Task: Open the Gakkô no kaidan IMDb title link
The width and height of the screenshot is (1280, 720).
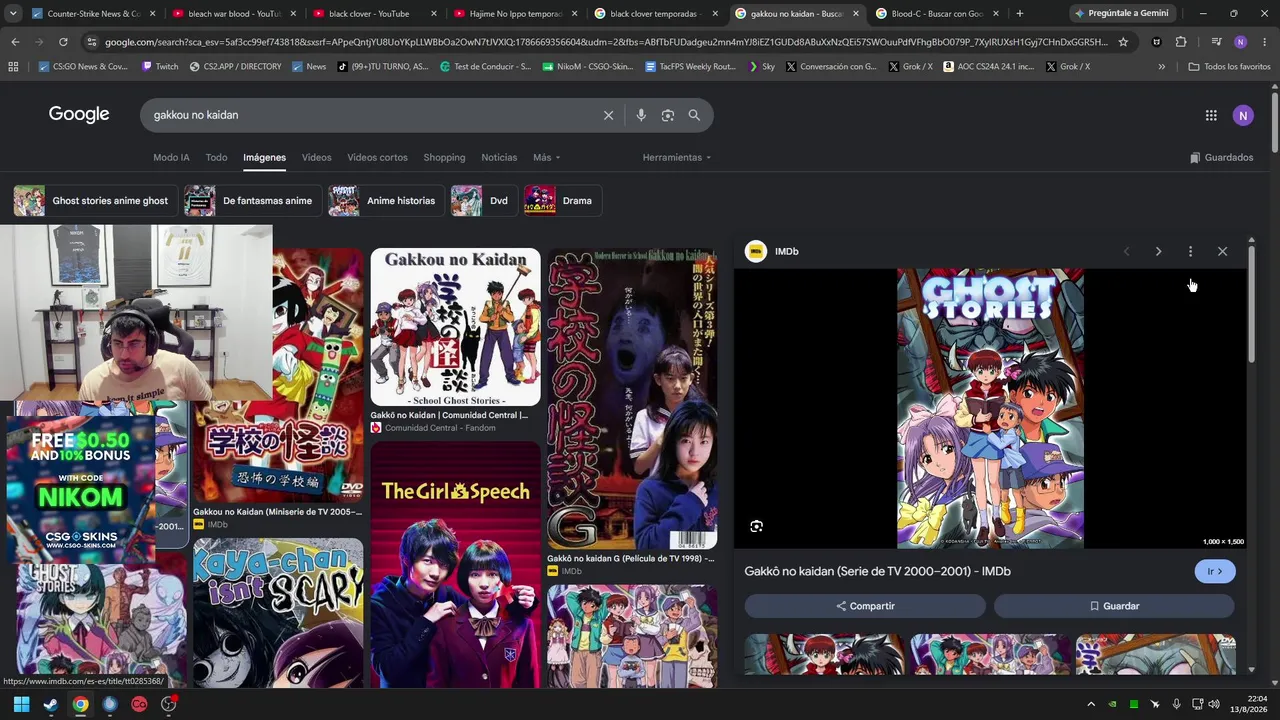Action: (877, 571)
